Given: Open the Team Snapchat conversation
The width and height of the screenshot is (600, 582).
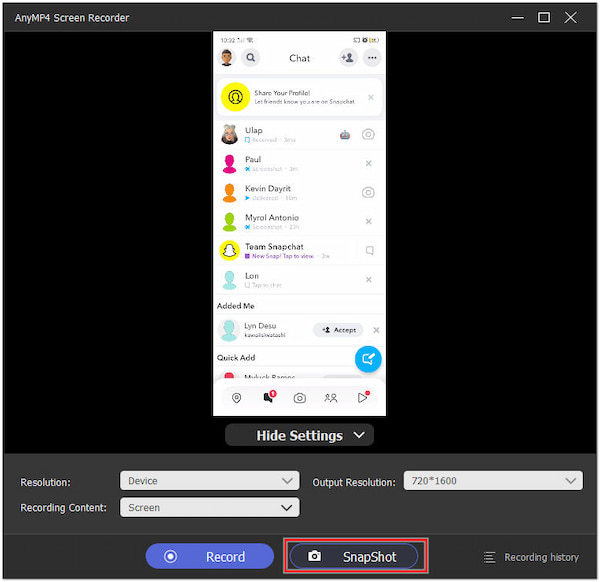Looking at the screenshot, I should [x=300, y=251].
